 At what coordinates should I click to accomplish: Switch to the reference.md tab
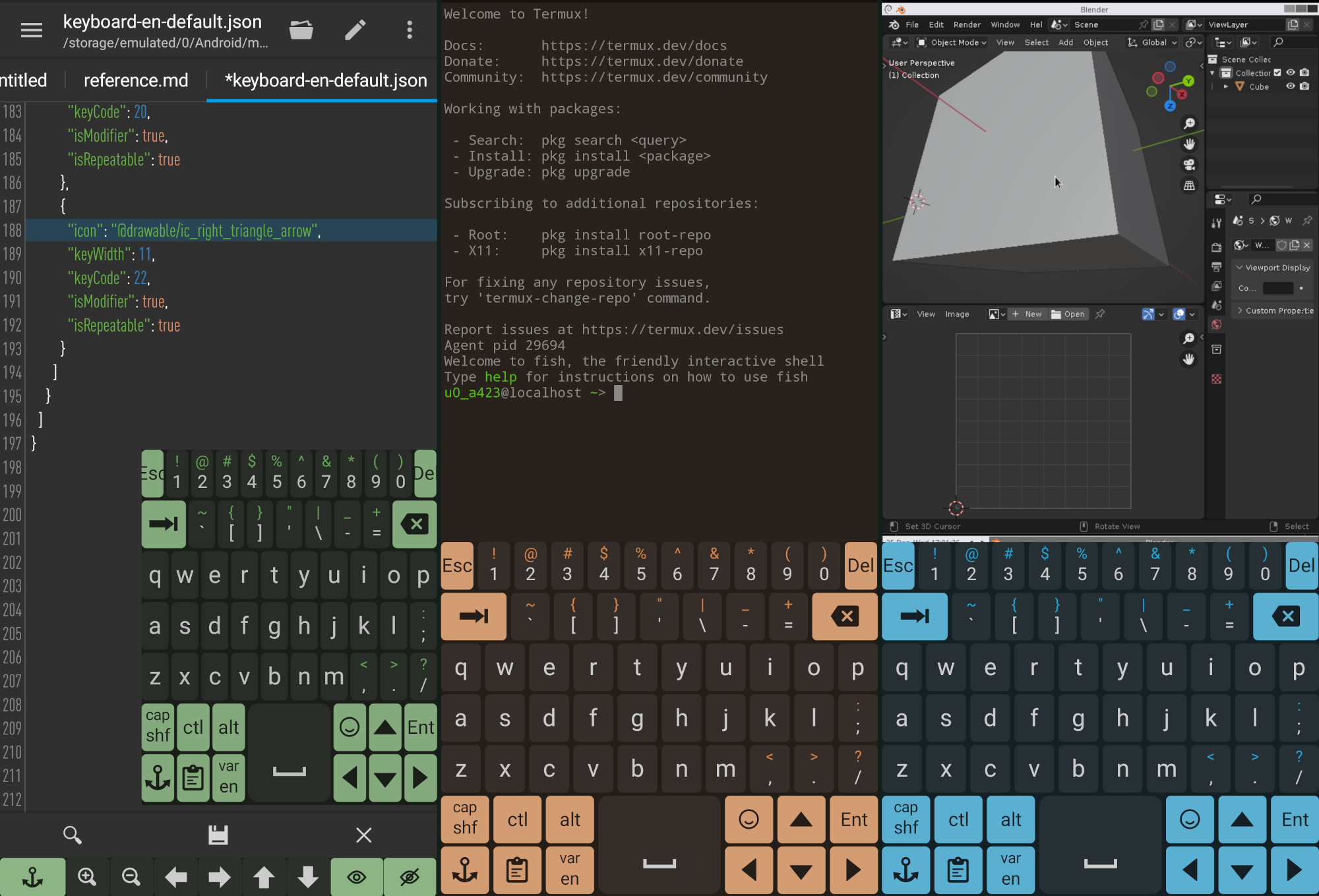pos(136,80)
